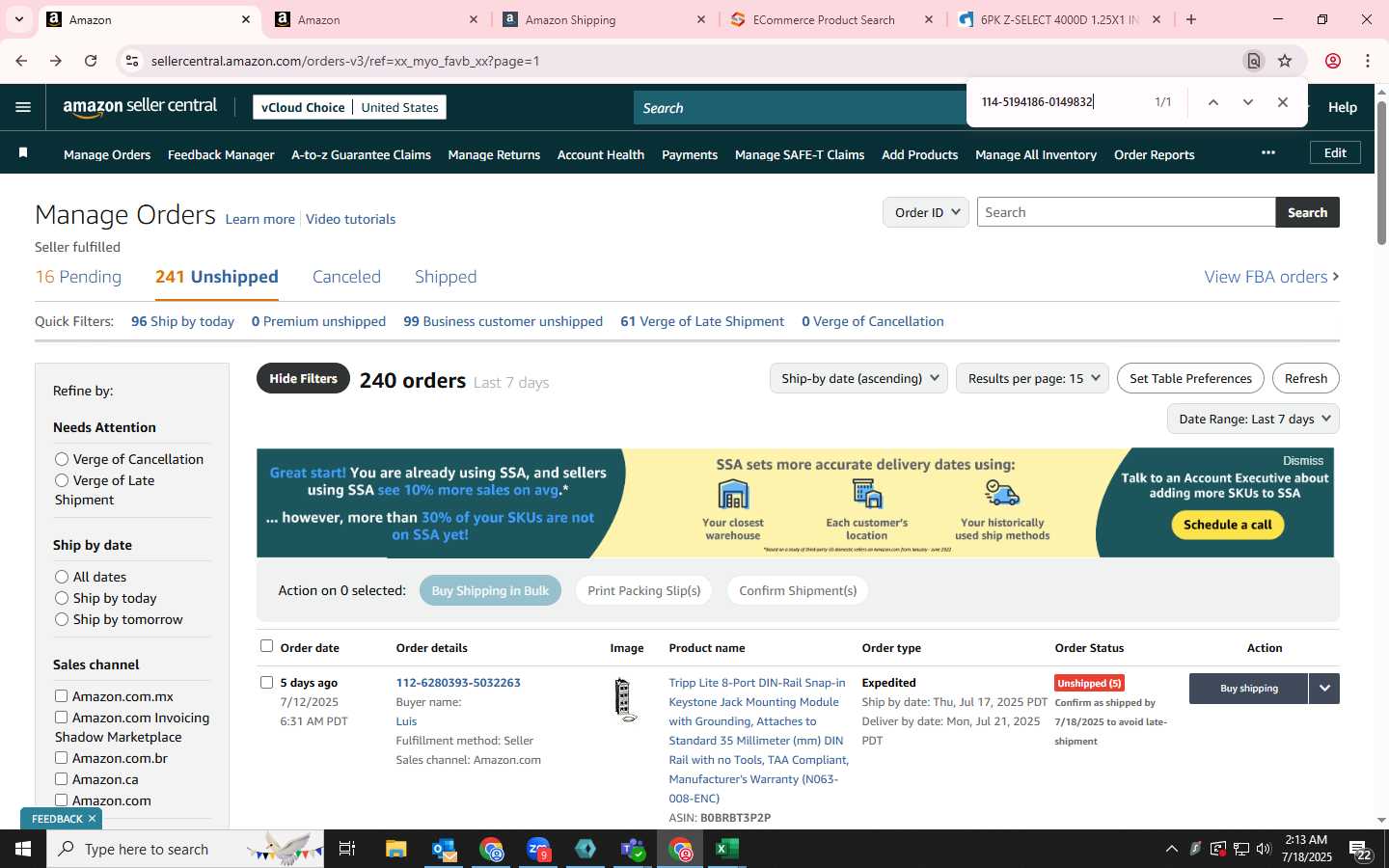Screen dimensions: 1389x868
Task: Open View FBA orders chevron link
Action: point(1271,277)
